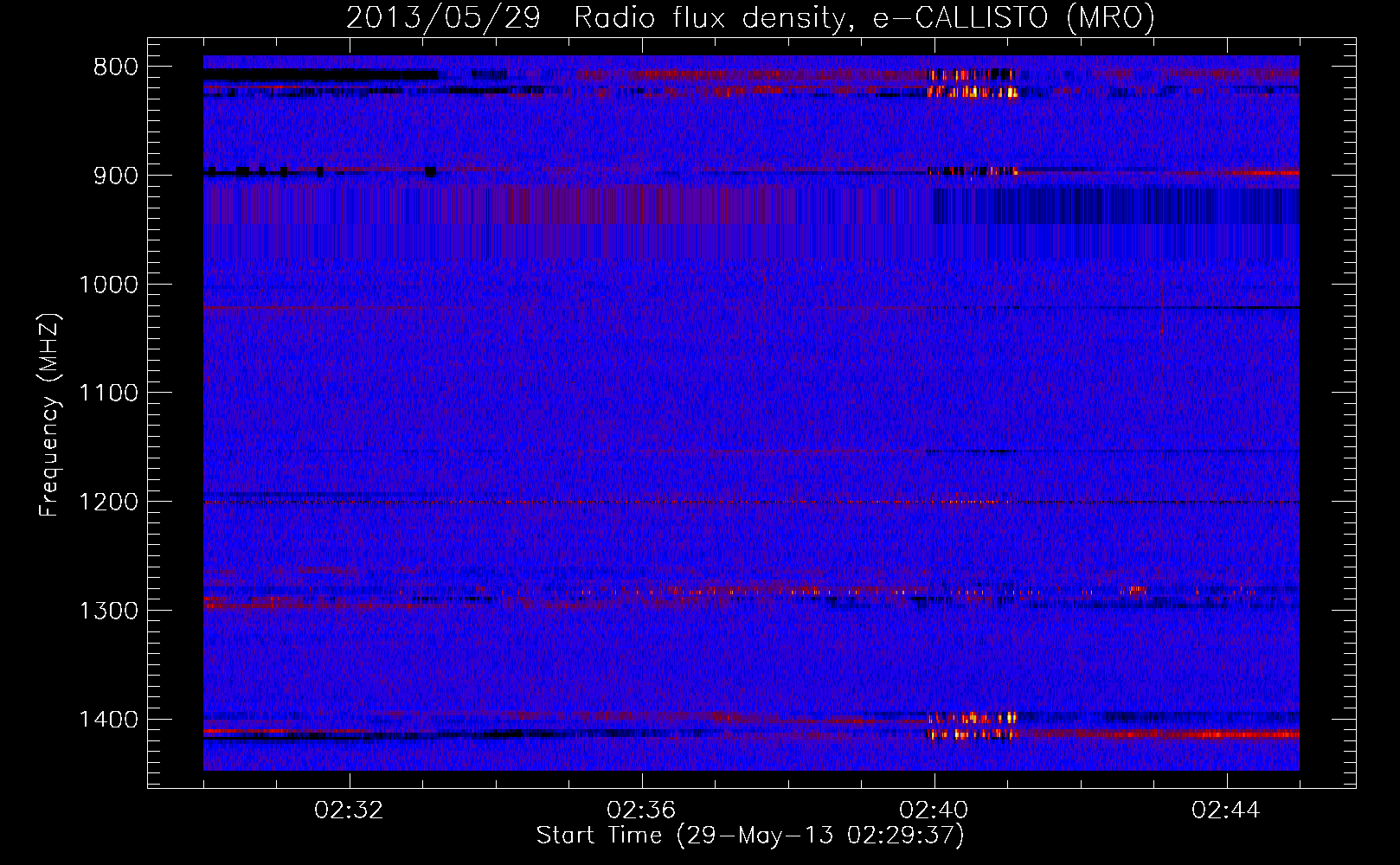Click the 1300 frequency tick label

(x=108, y=611)
